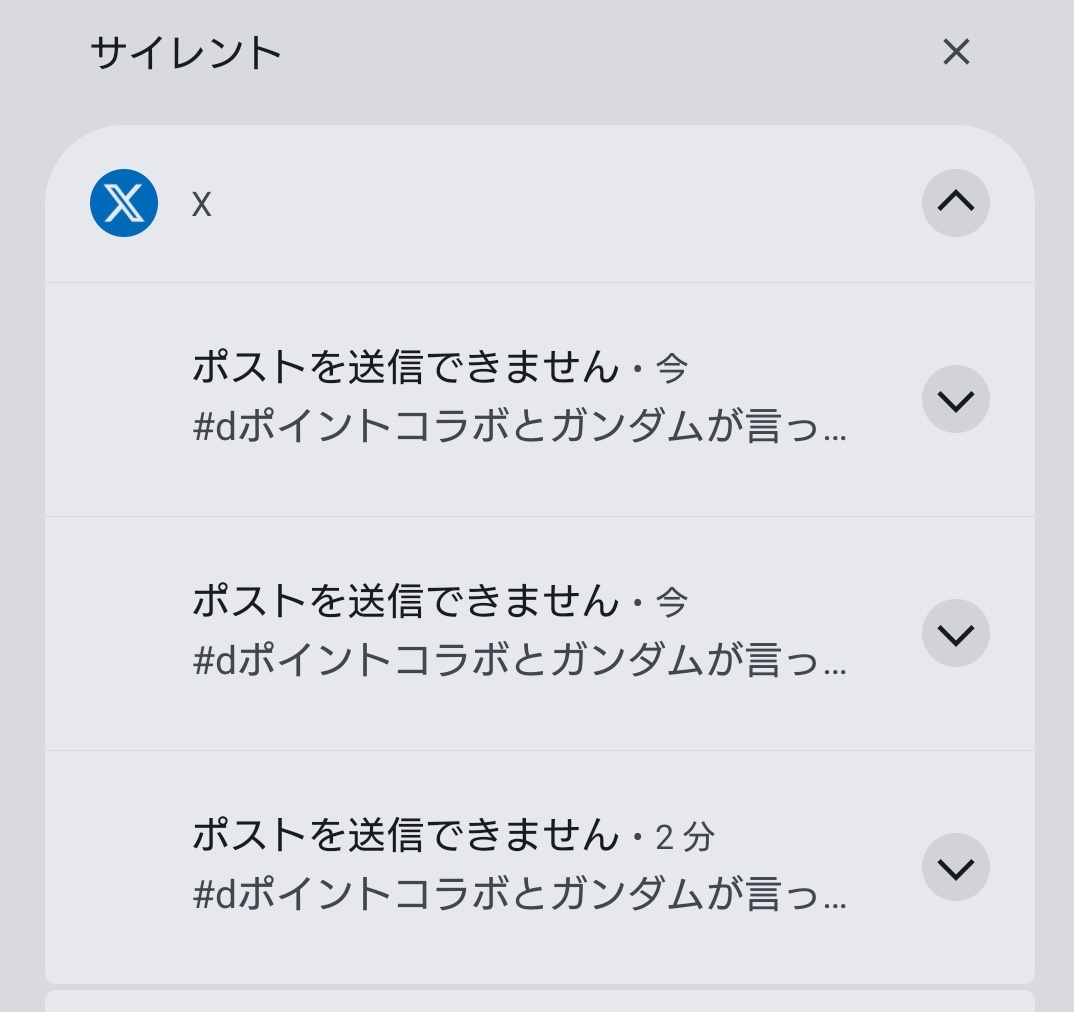Tap the 2 分 timestamp on third notification
Image resolution: width=1074 pixels, height=1012 pixels.
(685, 837)
